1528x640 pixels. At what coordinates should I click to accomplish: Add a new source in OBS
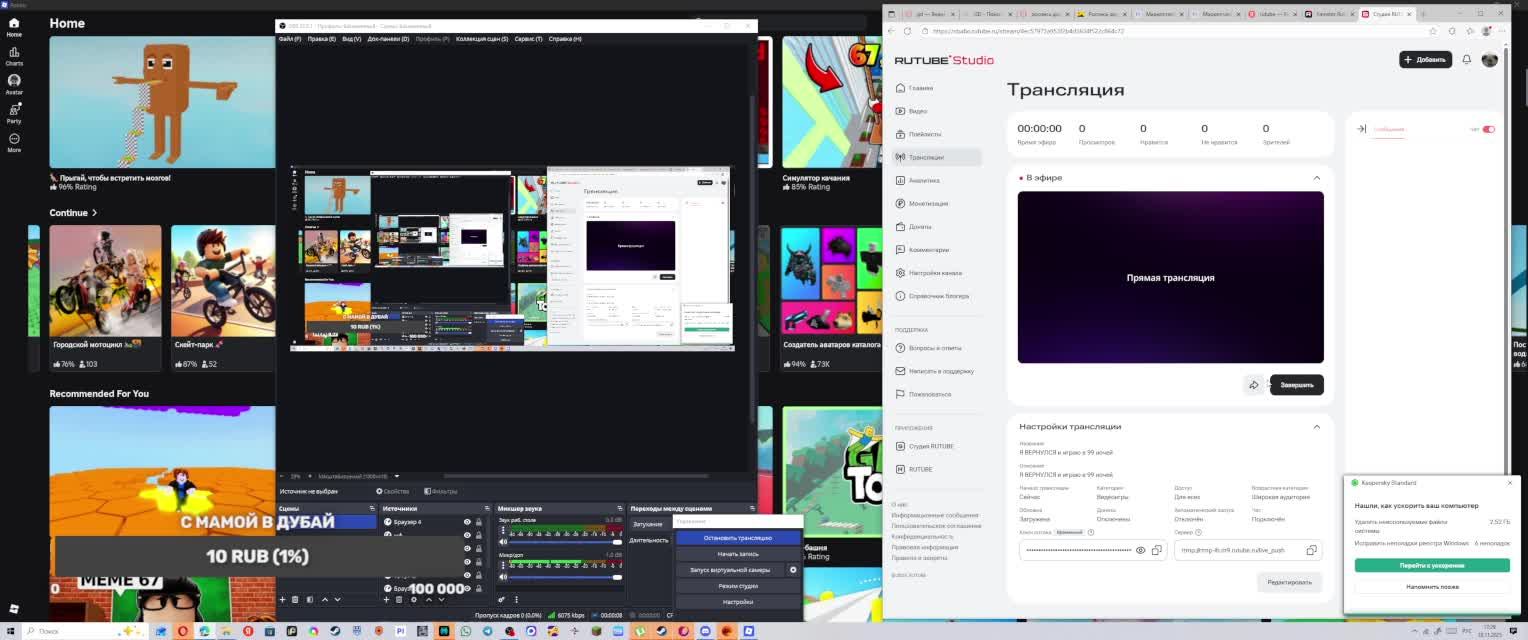click(386, 600)
